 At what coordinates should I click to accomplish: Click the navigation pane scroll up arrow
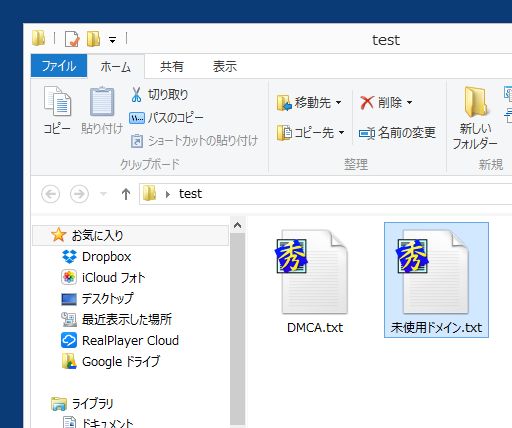(237, 225)
